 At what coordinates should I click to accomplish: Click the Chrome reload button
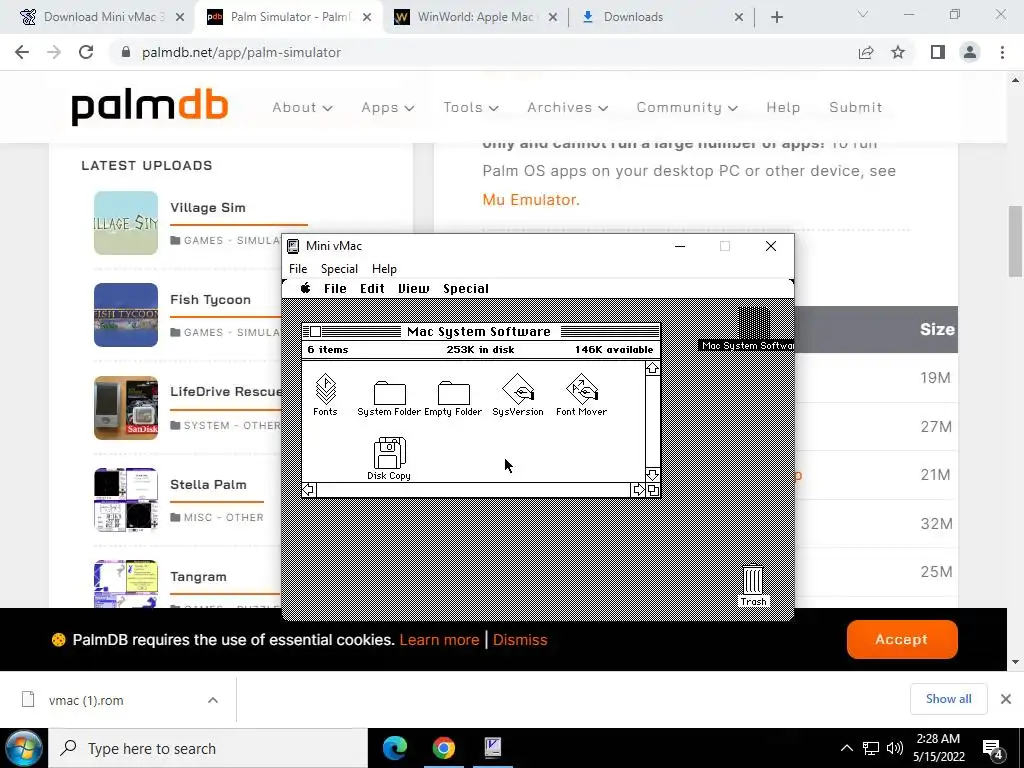pos(86,52)
